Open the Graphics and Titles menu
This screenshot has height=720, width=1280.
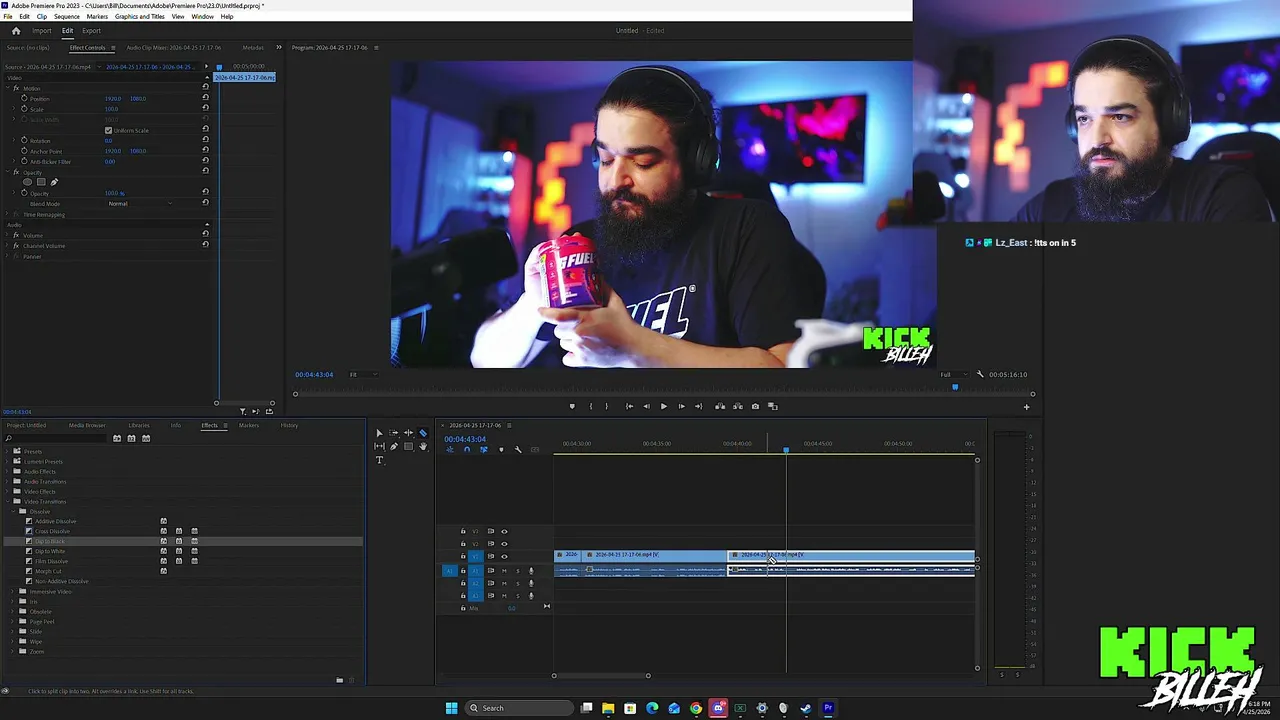(140, 17)
